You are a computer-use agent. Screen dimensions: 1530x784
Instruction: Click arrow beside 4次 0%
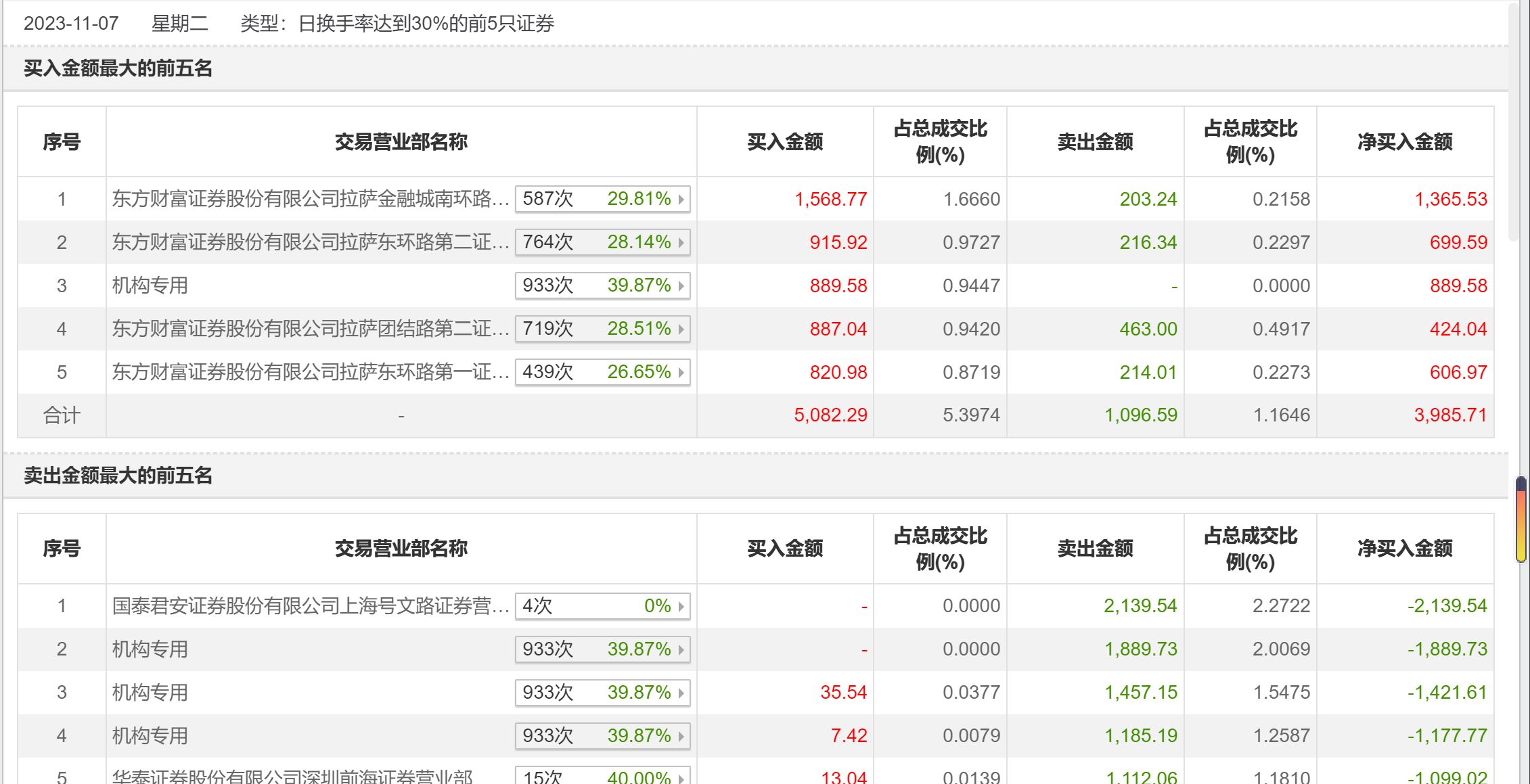(681, 606)
